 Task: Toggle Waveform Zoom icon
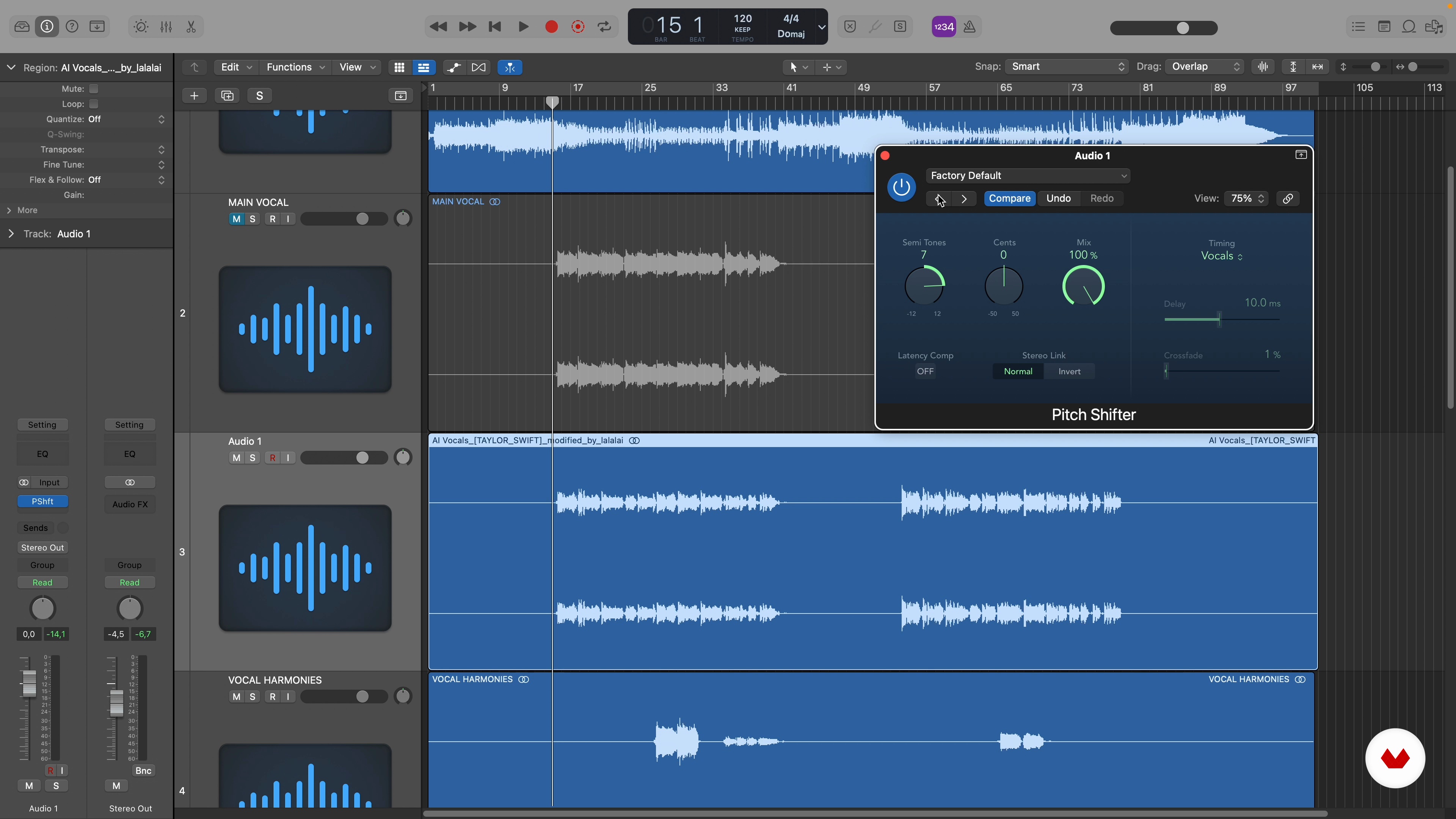[1263, 67]
